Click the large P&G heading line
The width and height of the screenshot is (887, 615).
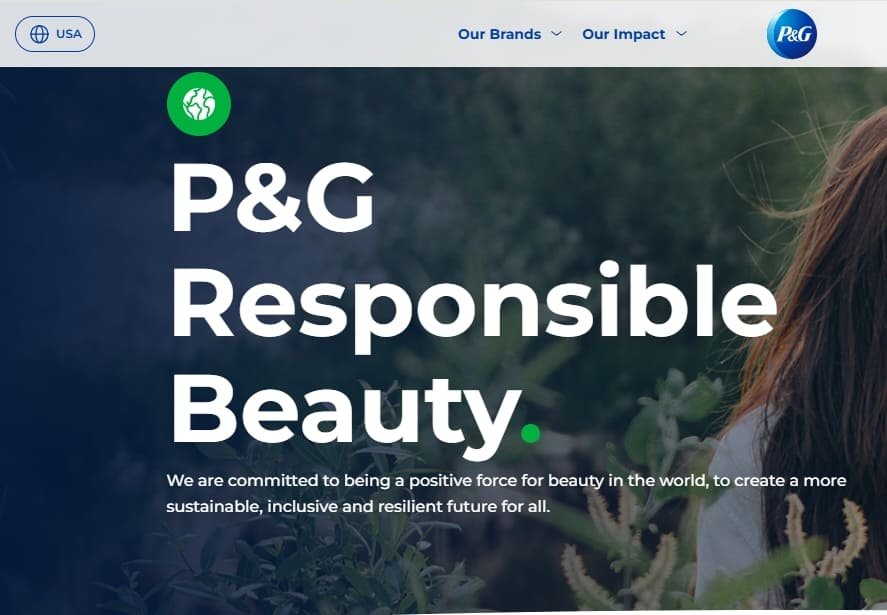(x=273, y=196)
